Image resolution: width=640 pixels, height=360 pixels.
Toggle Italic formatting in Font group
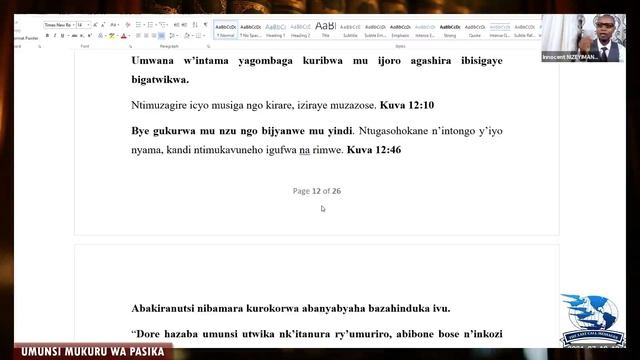click(x=55, y=36)
